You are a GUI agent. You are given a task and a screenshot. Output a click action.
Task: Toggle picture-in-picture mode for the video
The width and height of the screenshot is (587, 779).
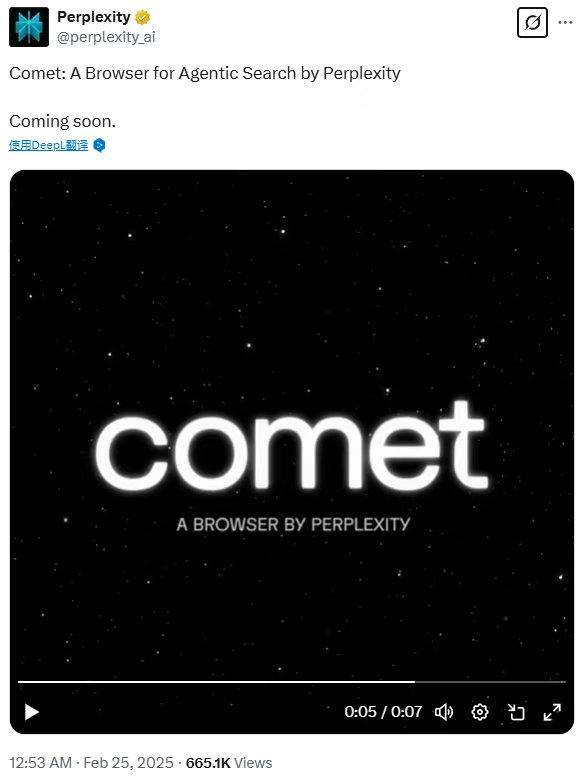[516, 712]
